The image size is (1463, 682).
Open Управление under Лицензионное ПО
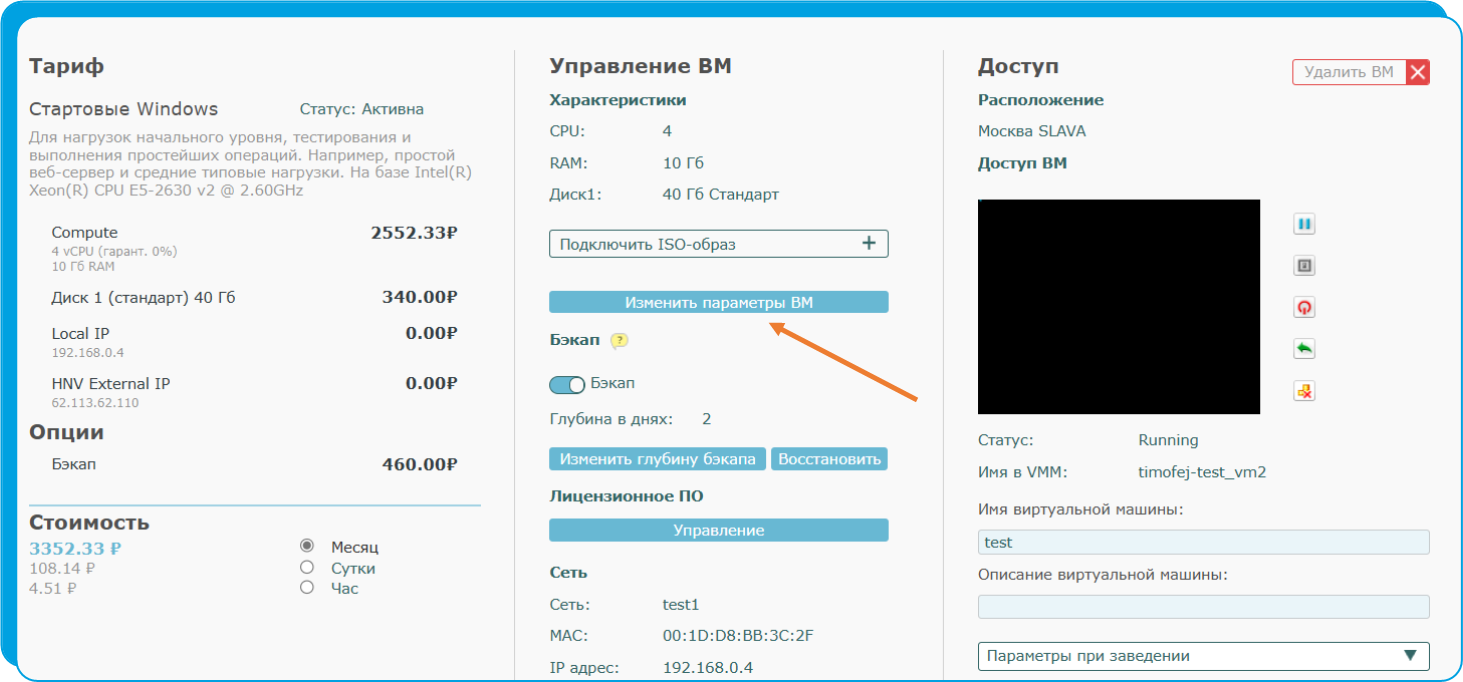pos(718,530)
